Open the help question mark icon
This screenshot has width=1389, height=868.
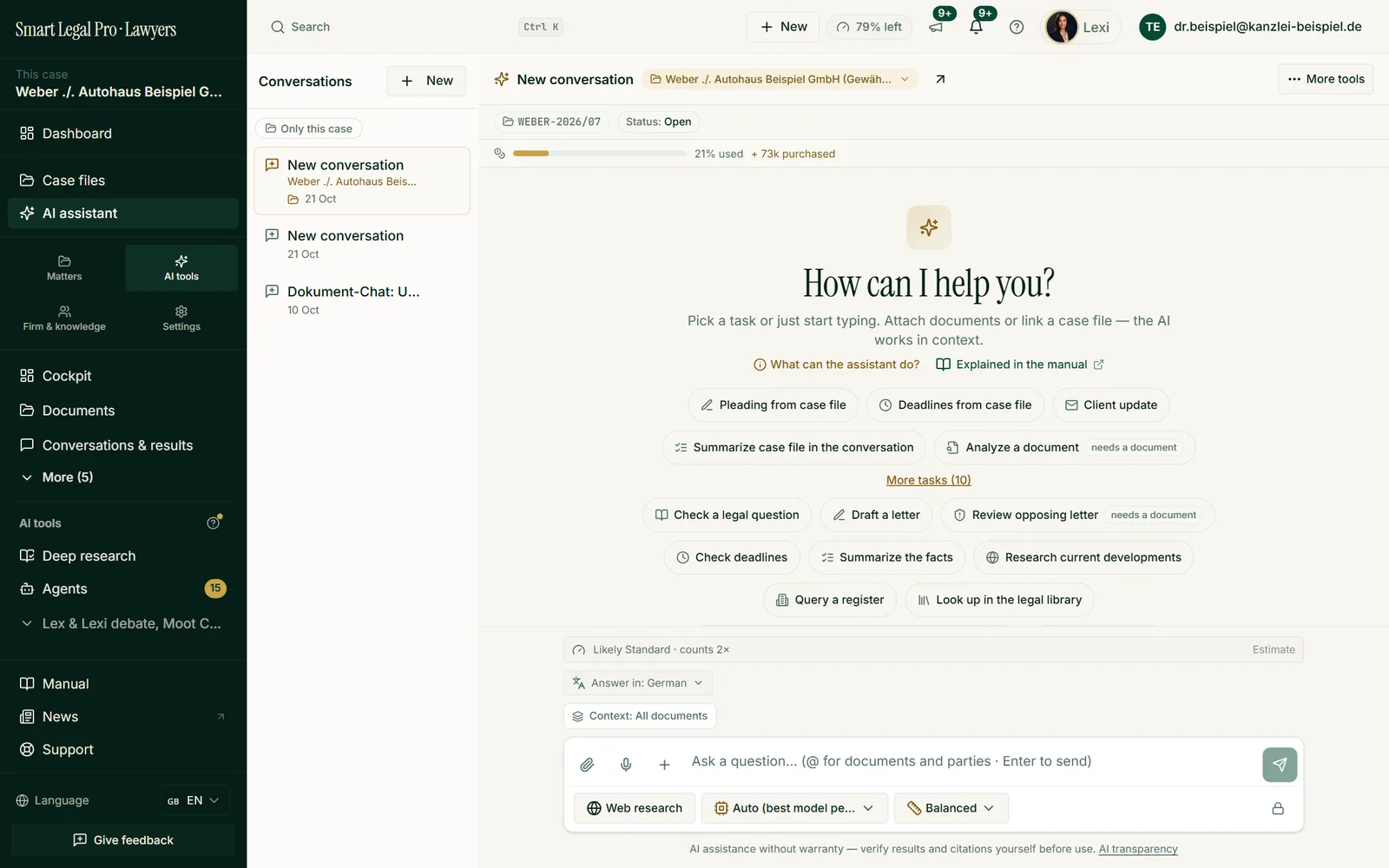(x=1017, y=27)
